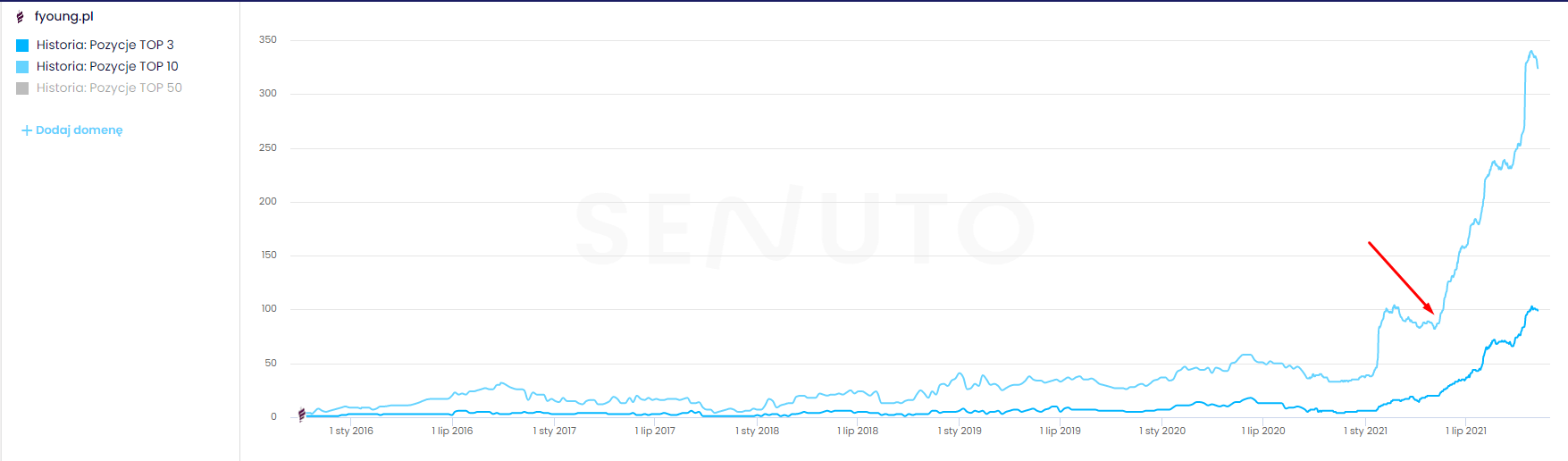1568x461 pixels.
Task: Toggle the dark blue TOP 3 legend square
Action: [x=22, y=46]
